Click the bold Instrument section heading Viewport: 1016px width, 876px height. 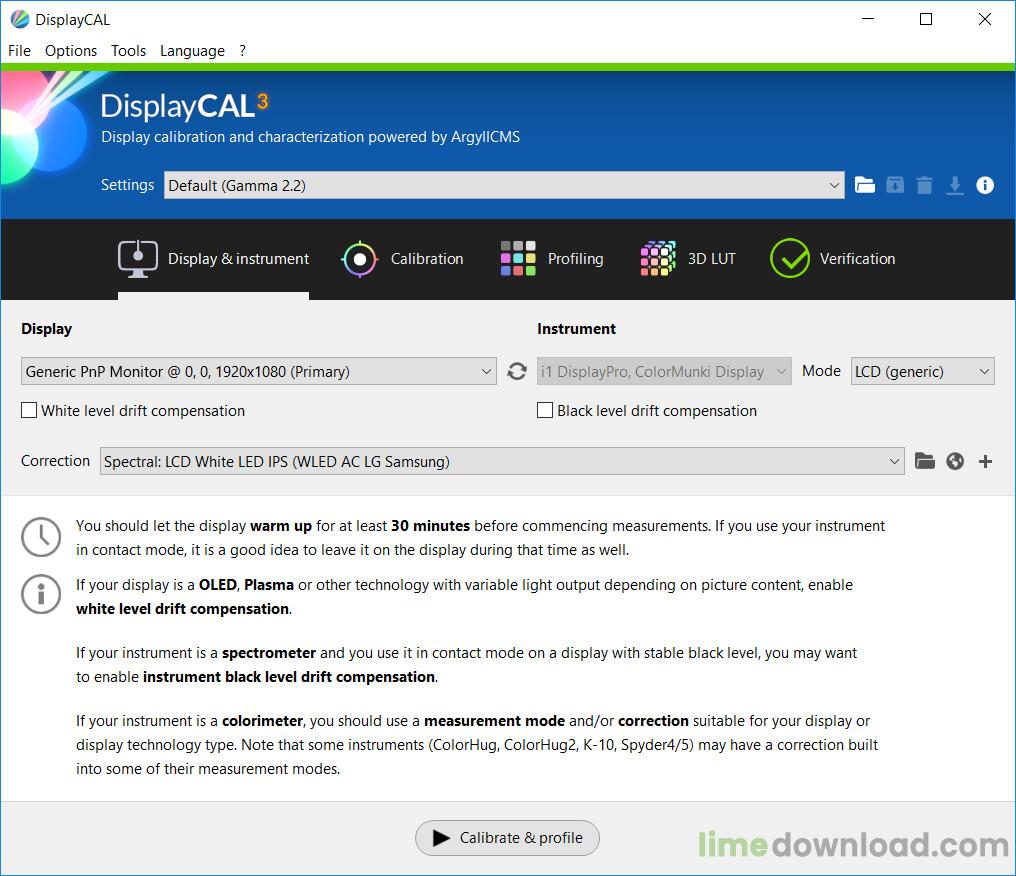[576, 328]
